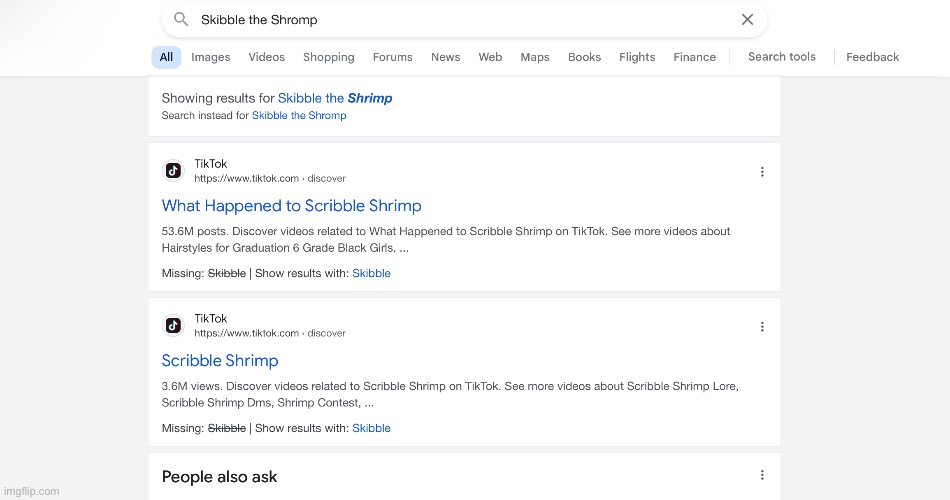The width and height of the screenshot is (950, 500).
Task: Switch to the Images tab
Action: click(210, 57)
